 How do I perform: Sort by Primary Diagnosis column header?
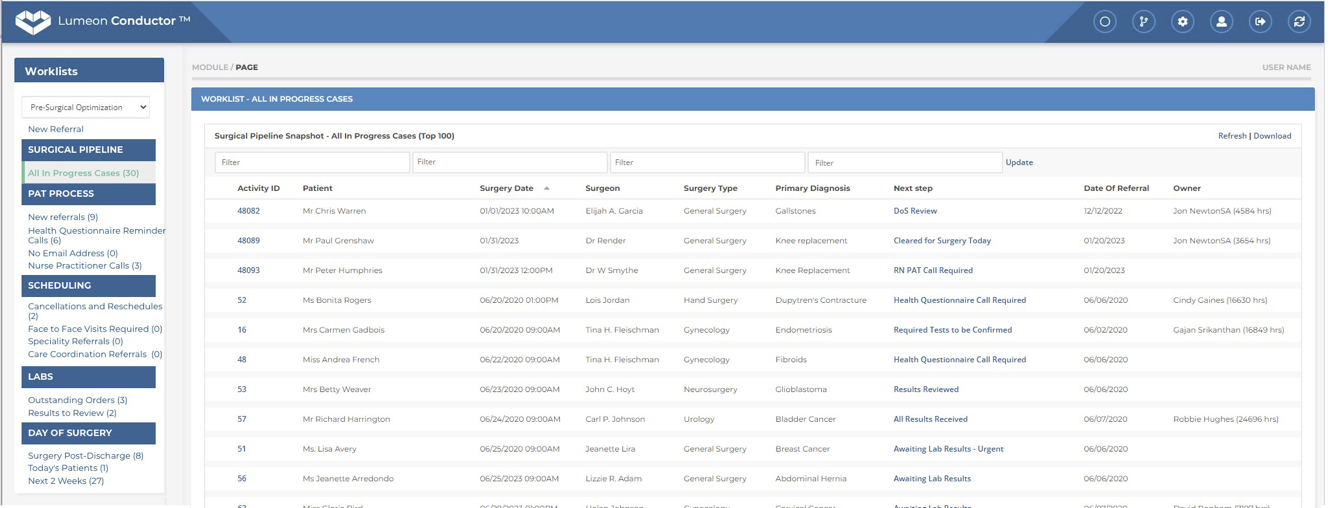[814, 189]
